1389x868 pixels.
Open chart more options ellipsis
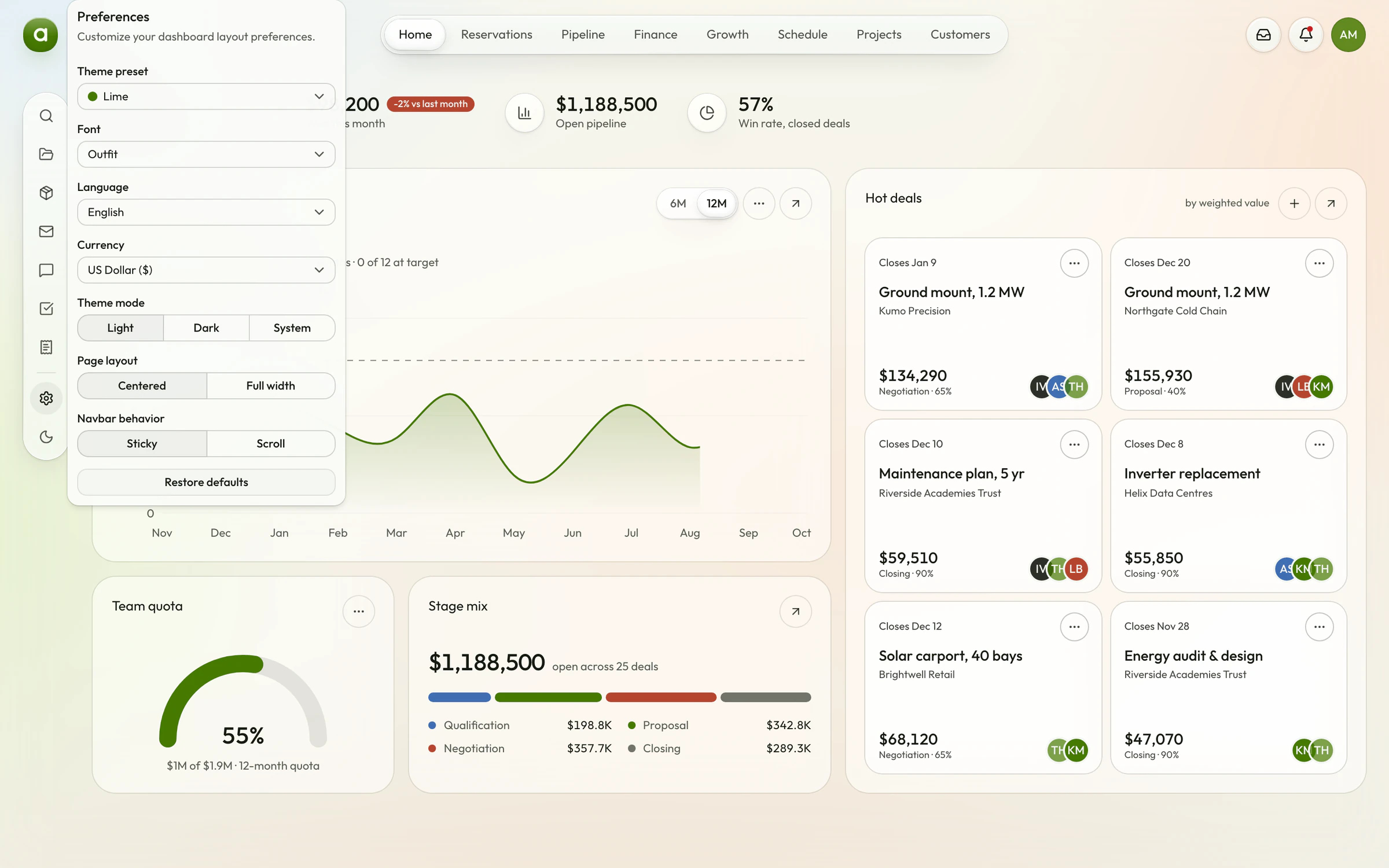tap(759, 204)
